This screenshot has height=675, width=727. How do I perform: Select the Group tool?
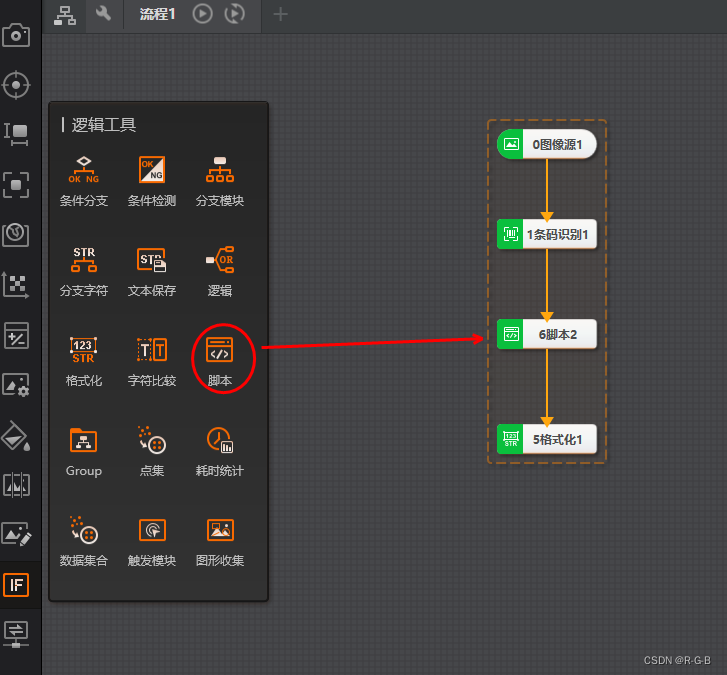(84, 451)
